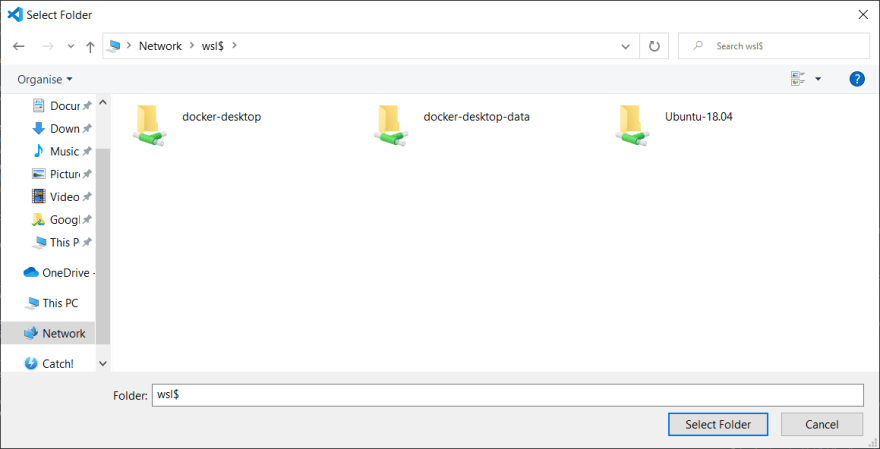Focus the Folder name input field
The width and height of the screenshot is (880, 449).
coord(507,395)
